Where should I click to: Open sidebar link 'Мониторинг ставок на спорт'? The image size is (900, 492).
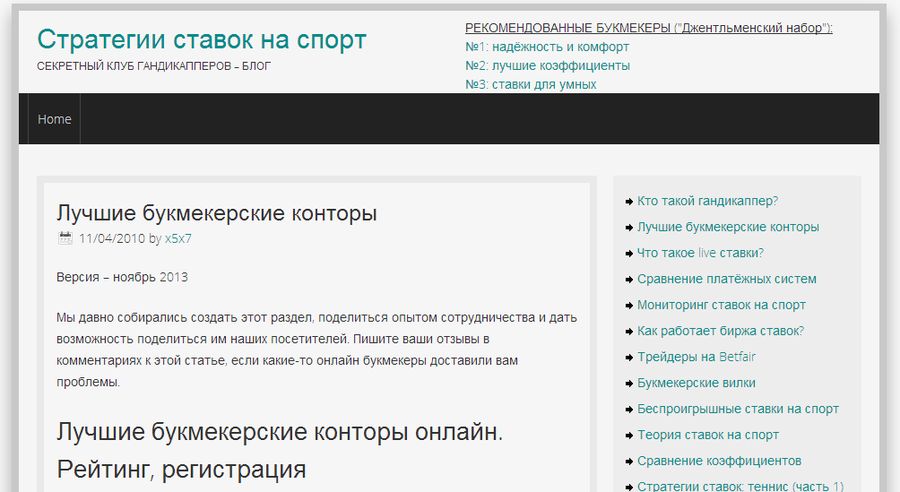point(721,305)
